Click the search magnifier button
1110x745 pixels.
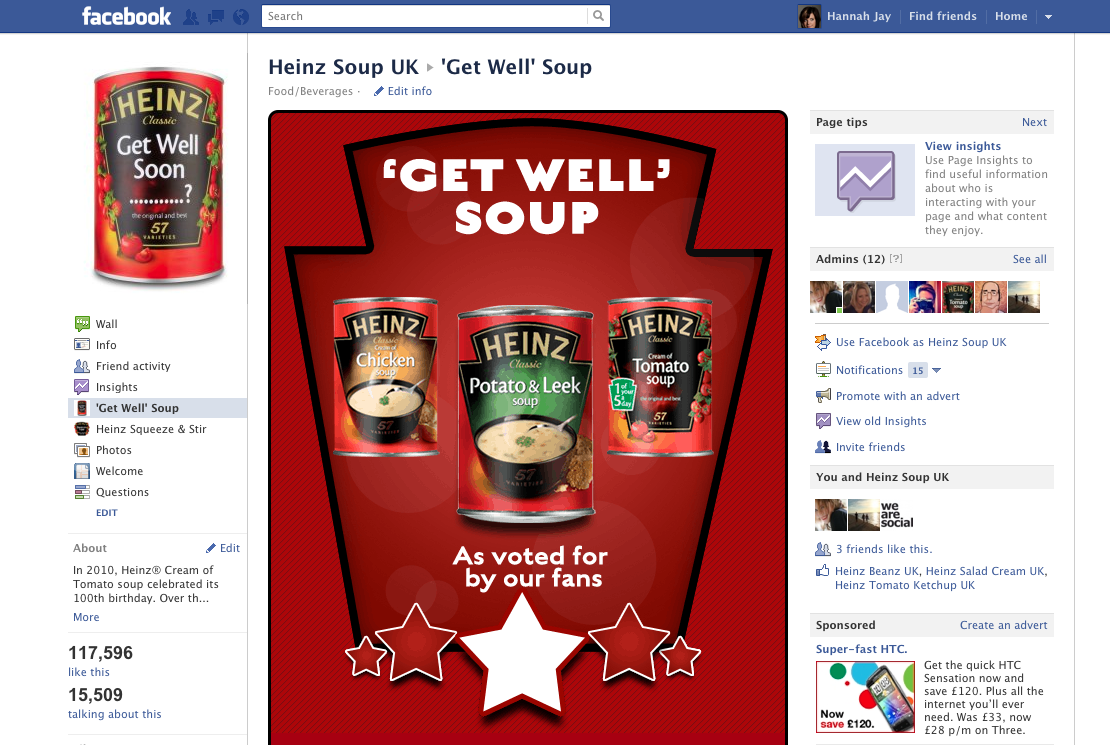[x=598, y=16]
